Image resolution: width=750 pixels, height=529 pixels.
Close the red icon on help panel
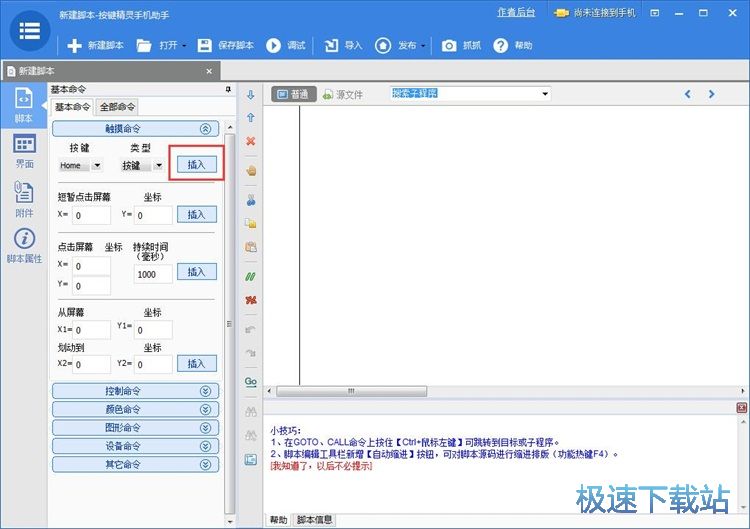click(x=741, y=408)
